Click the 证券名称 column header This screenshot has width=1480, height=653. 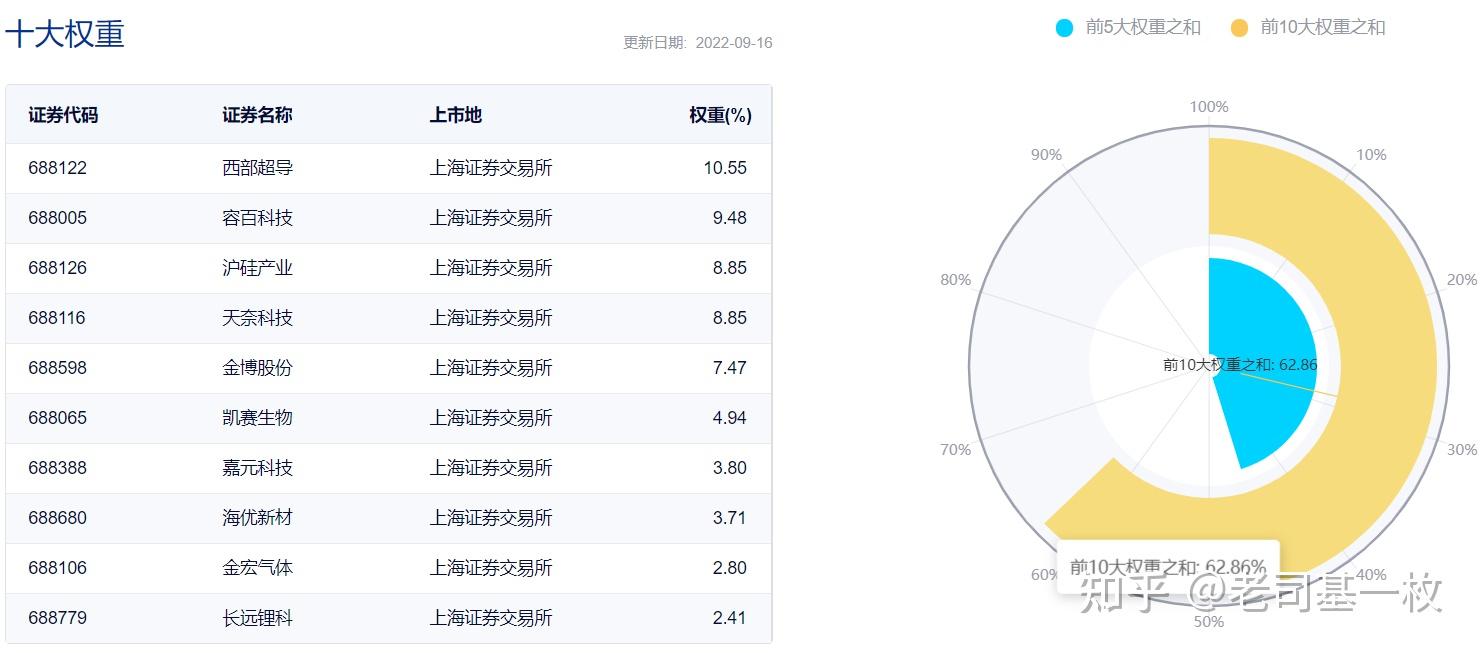pos(257,115)
